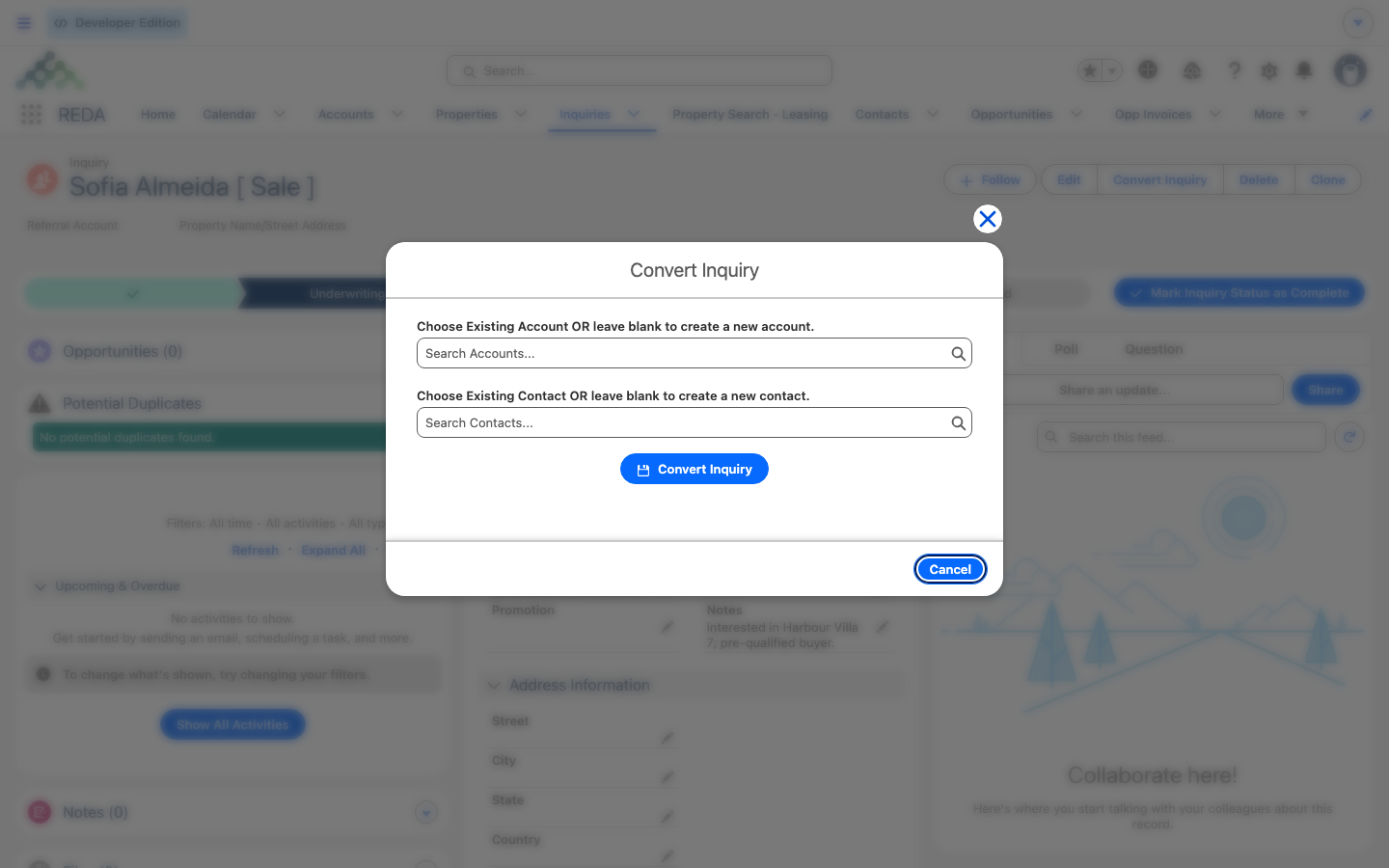Open the Accounts tab dropdown chevron

[x=397, y=114]
